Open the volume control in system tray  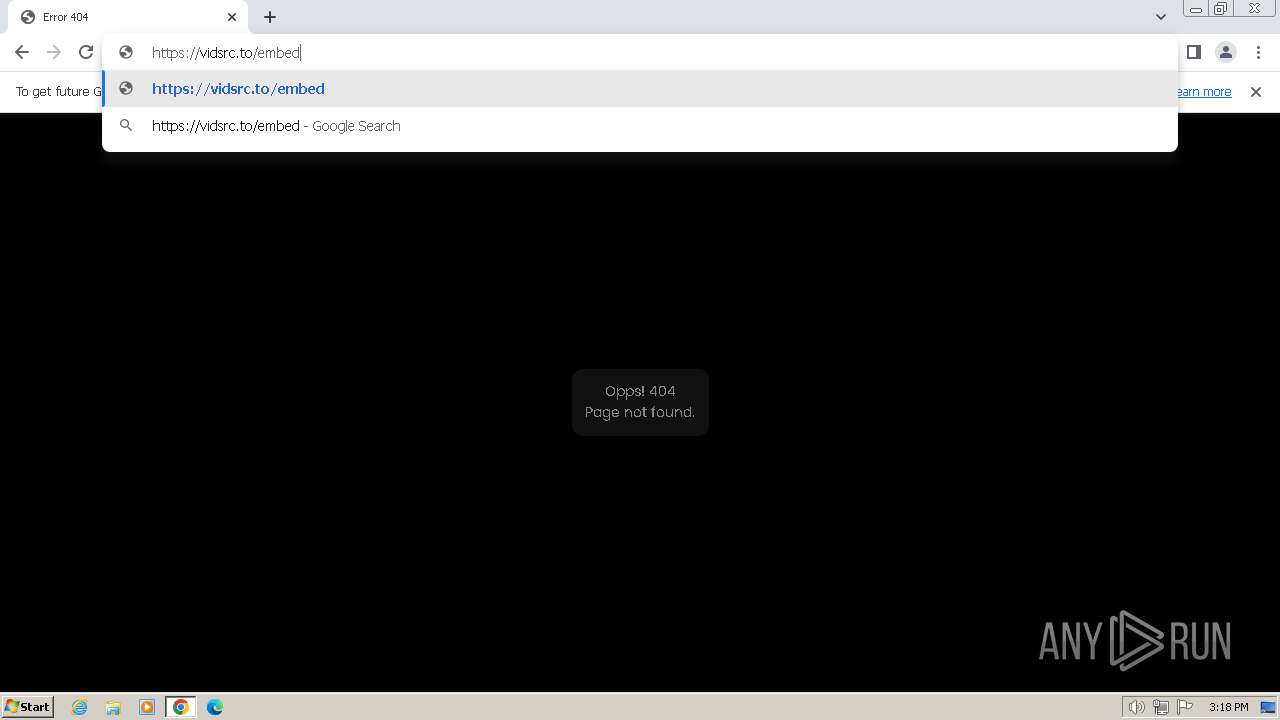pyautogui.click(x=1137, y=707)
